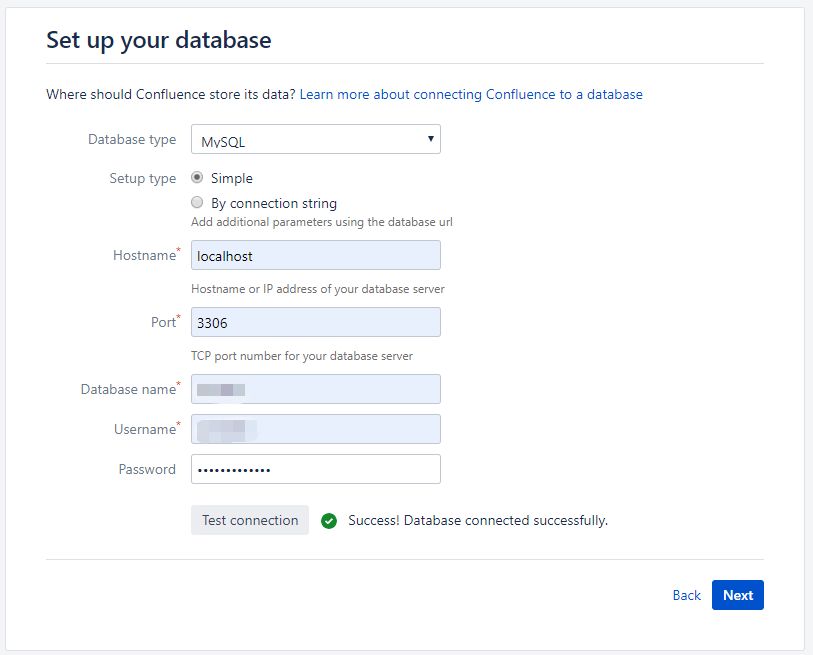The image size is (813, 655).
Task: Select the Simple setup type radio button
Action: [x=197, y=177]
